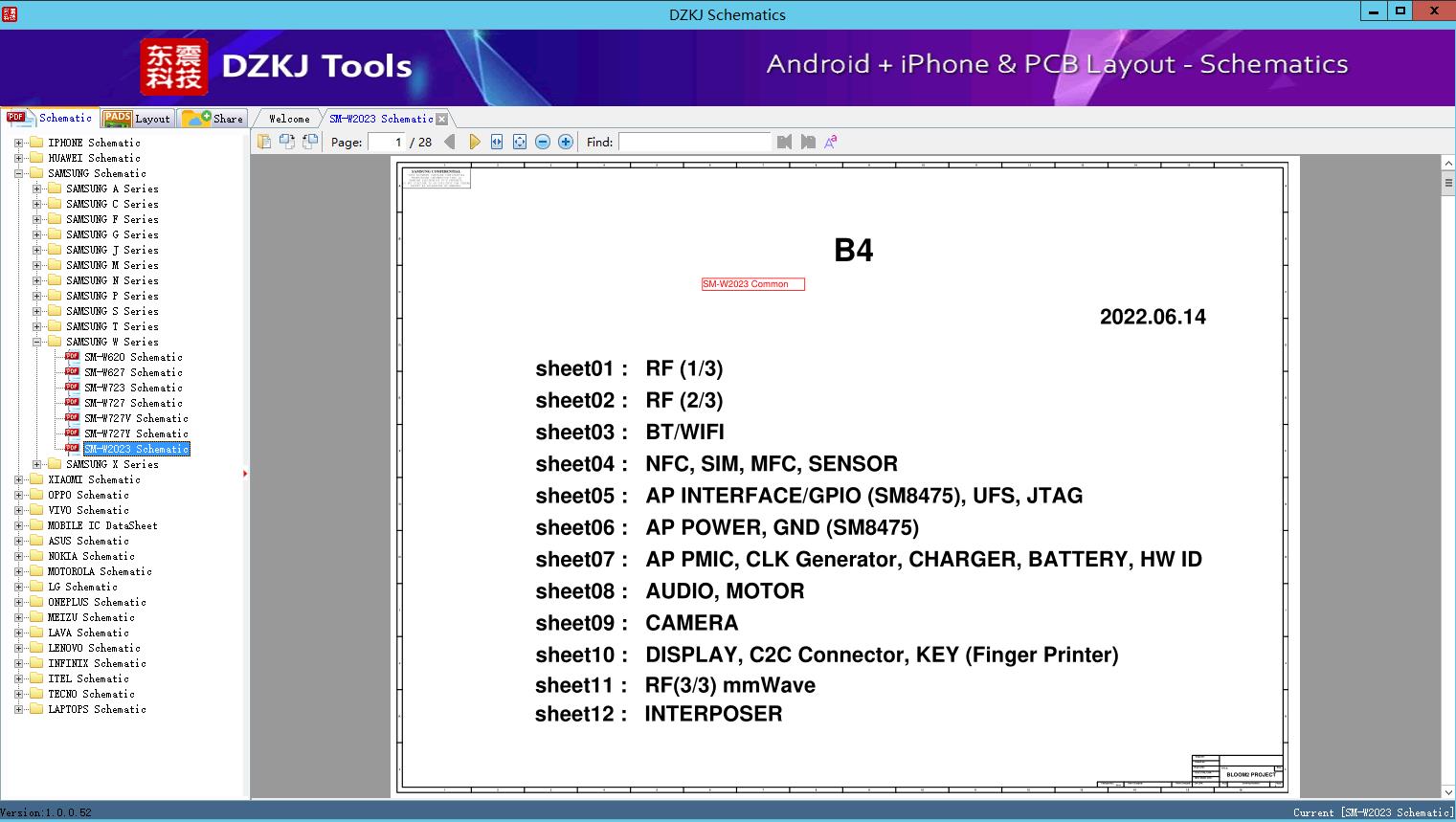1456x822 pixels.
Task: Select the SM-W2023 Schematic document tab
Action: [x=381, y=119]
